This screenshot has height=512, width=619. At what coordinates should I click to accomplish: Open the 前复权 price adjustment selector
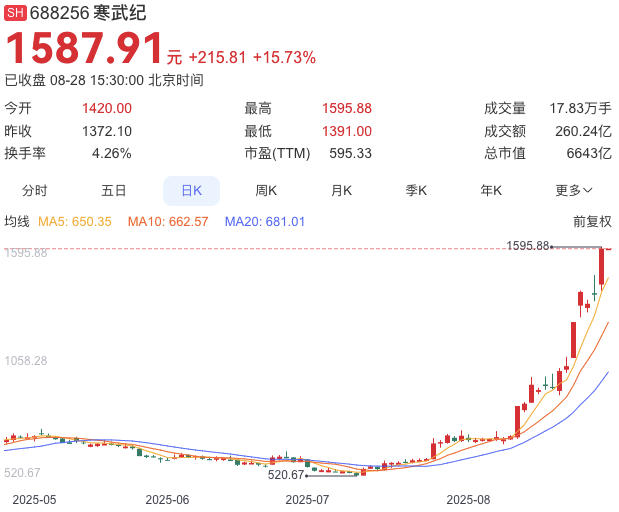tap(591, 221)
